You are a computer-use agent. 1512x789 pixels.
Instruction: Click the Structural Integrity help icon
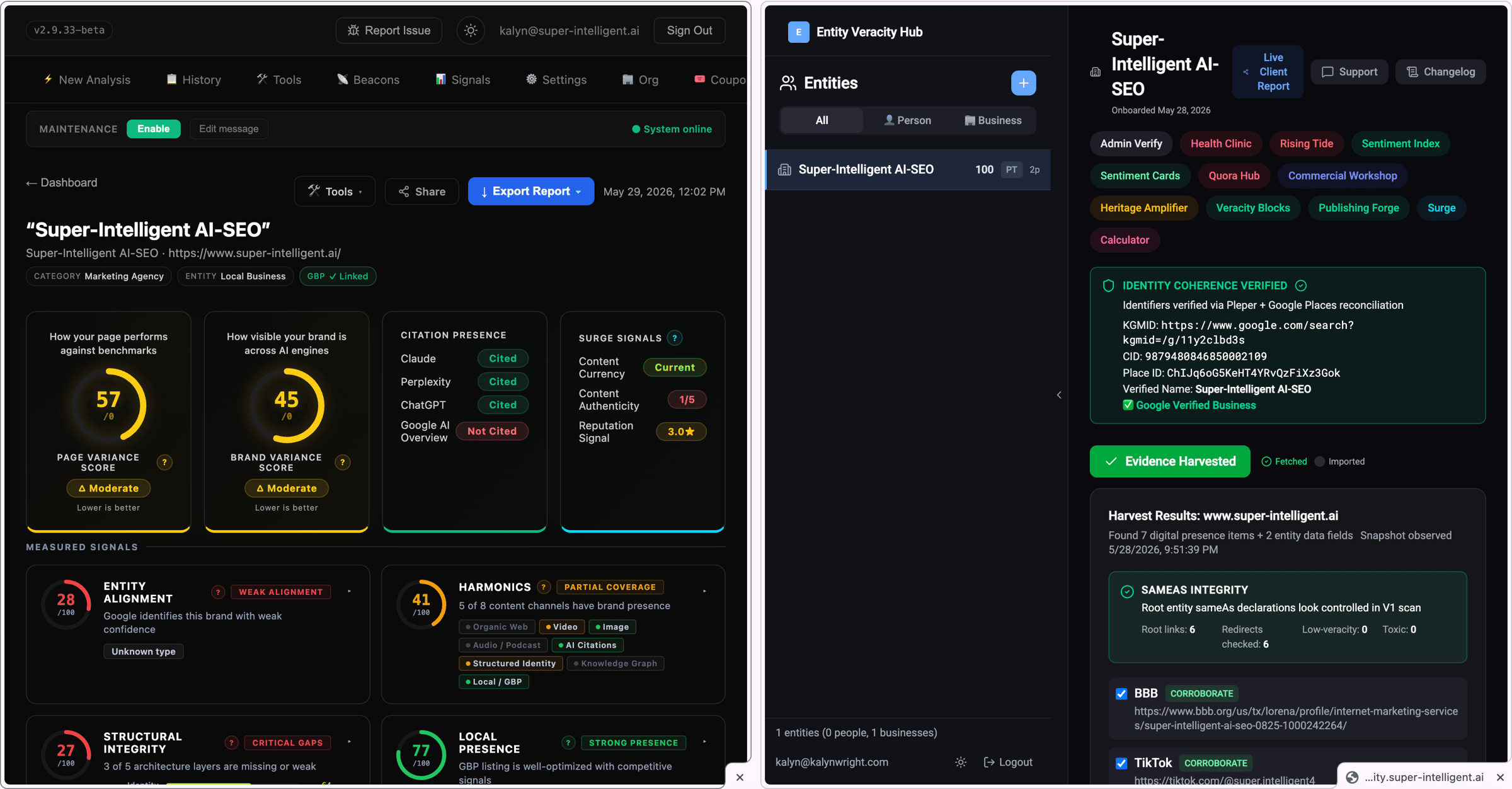click(x=231, y=742)
